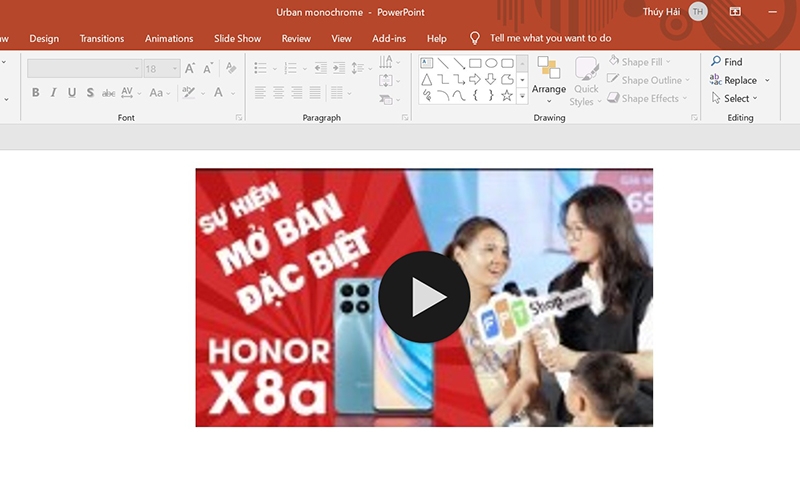Expand the shapes gallery More arrow

tap(522, 96)
